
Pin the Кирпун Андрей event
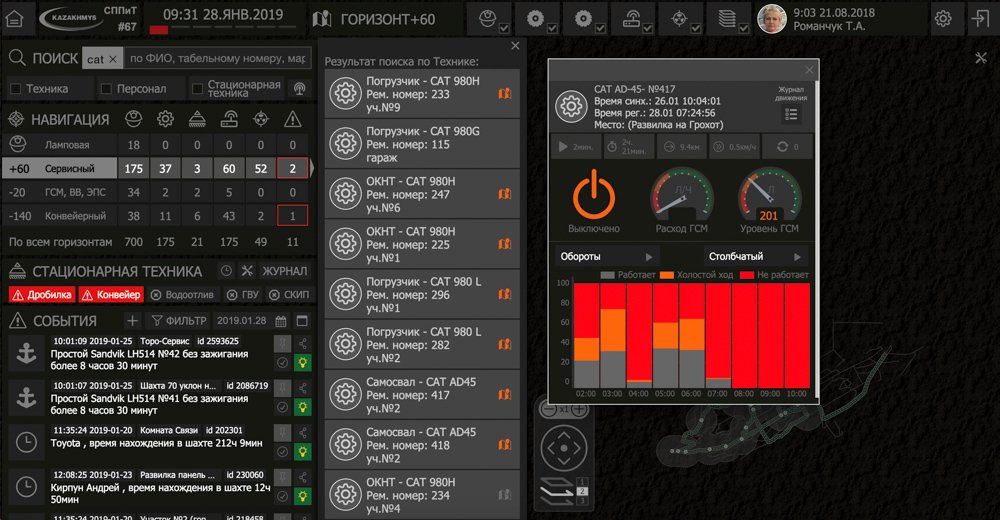point(282,477)
